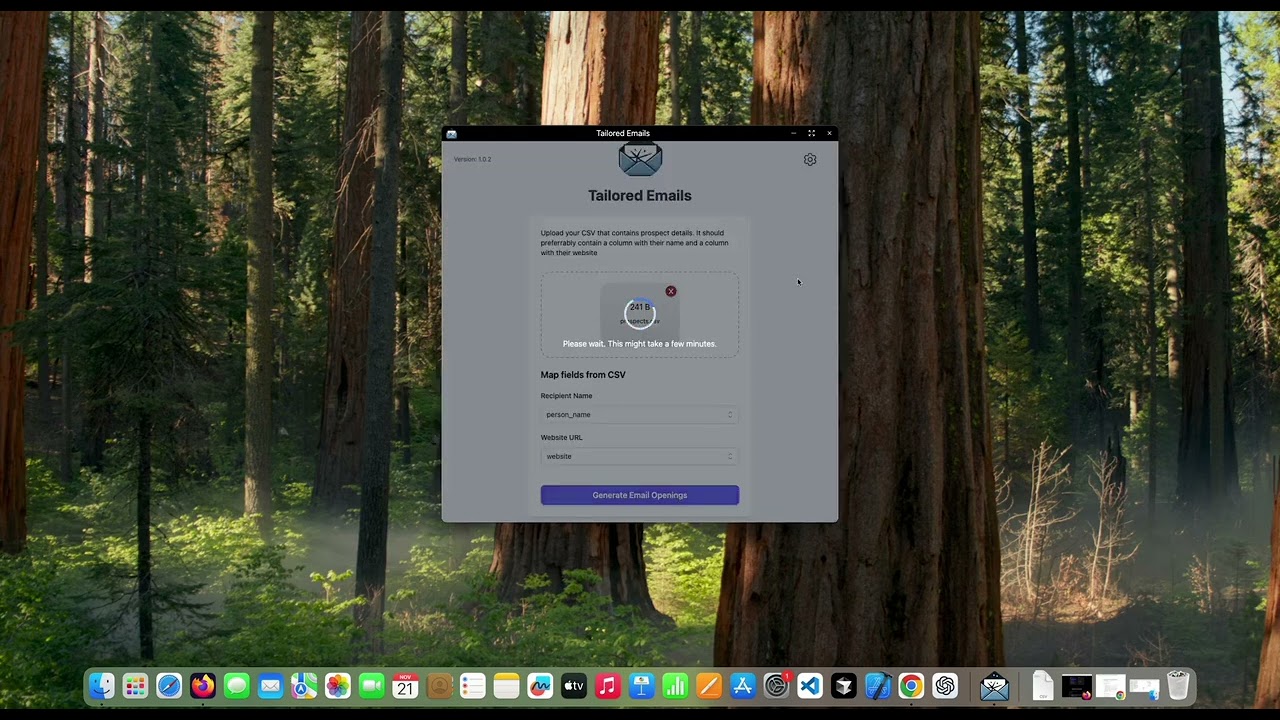This screenshot has height=720, width=1280.
Task: Open Photos from the Dock
Action: click(x=338, y=686)
